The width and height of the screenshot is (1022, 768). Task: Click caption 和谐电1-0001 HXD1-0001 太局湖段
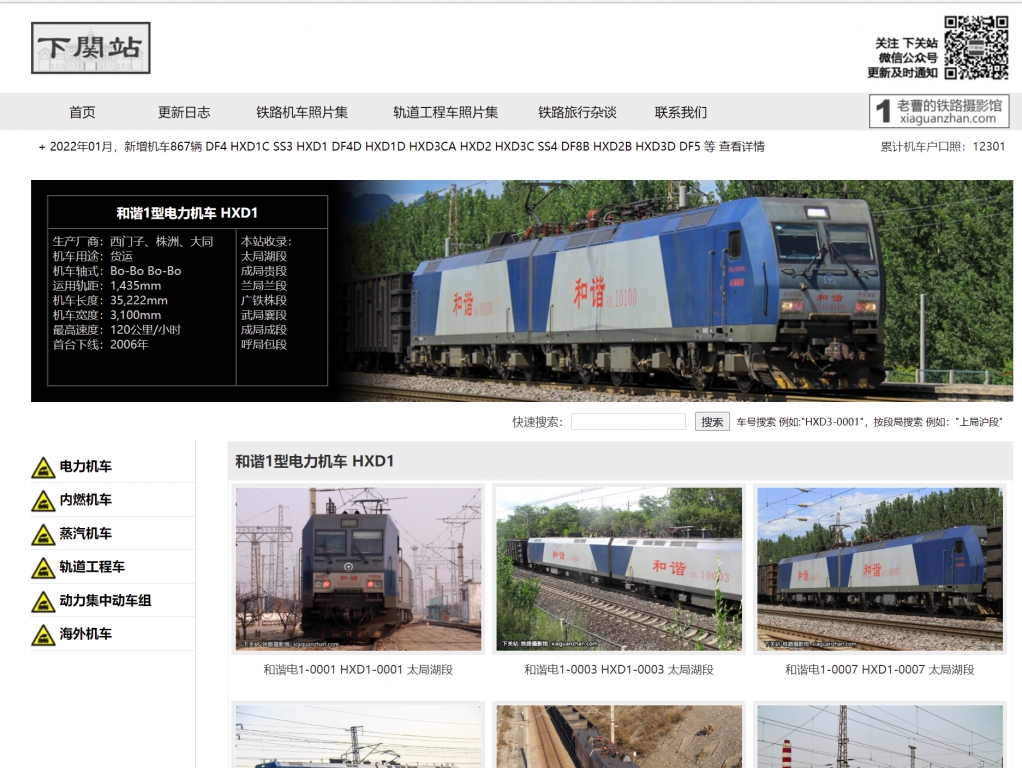[358, 670]
